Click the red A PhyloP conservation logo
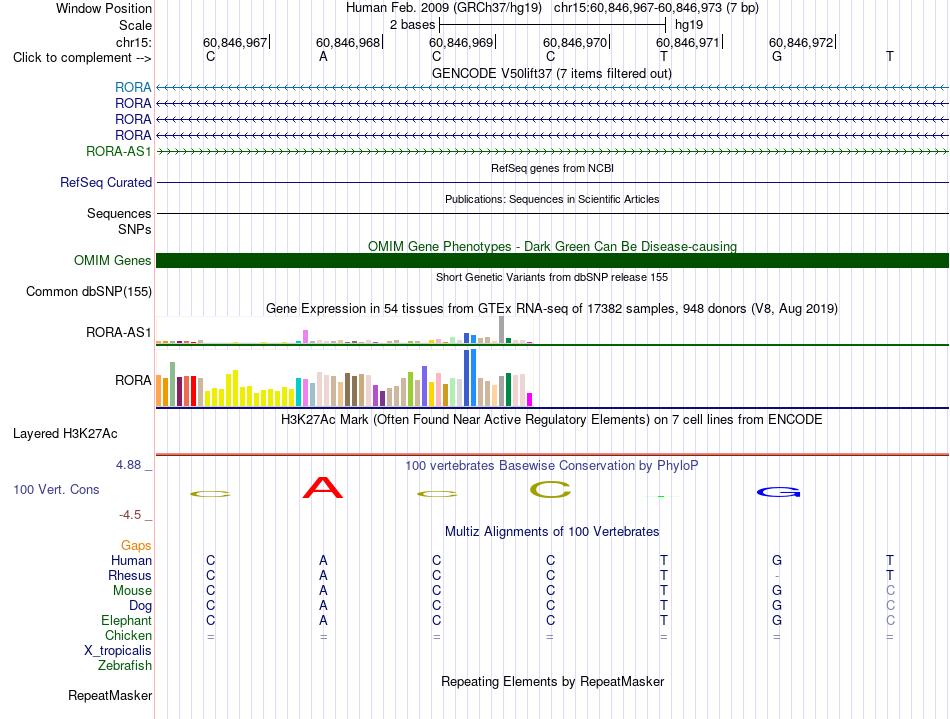Viewport: 950px width, 719px height. 323,488
